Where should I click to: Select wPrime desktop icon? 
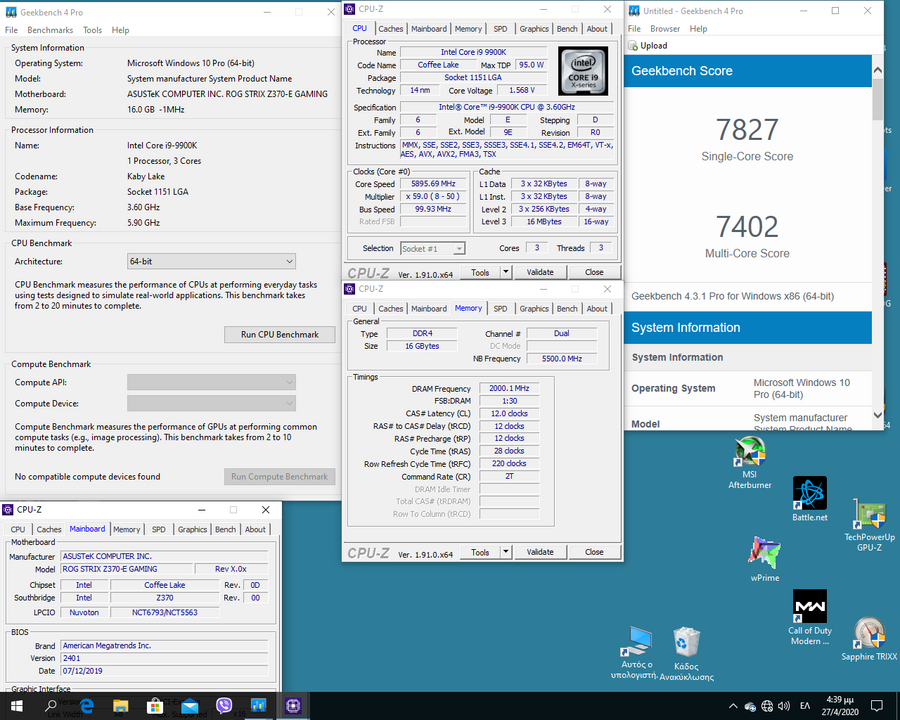[765, 559]
